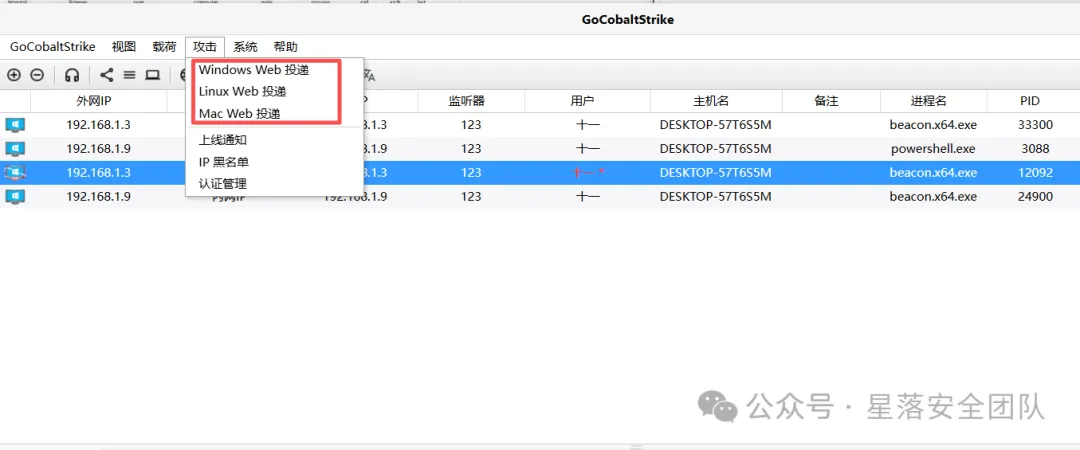Select the 上线通知 menu entry

(222, 141)
